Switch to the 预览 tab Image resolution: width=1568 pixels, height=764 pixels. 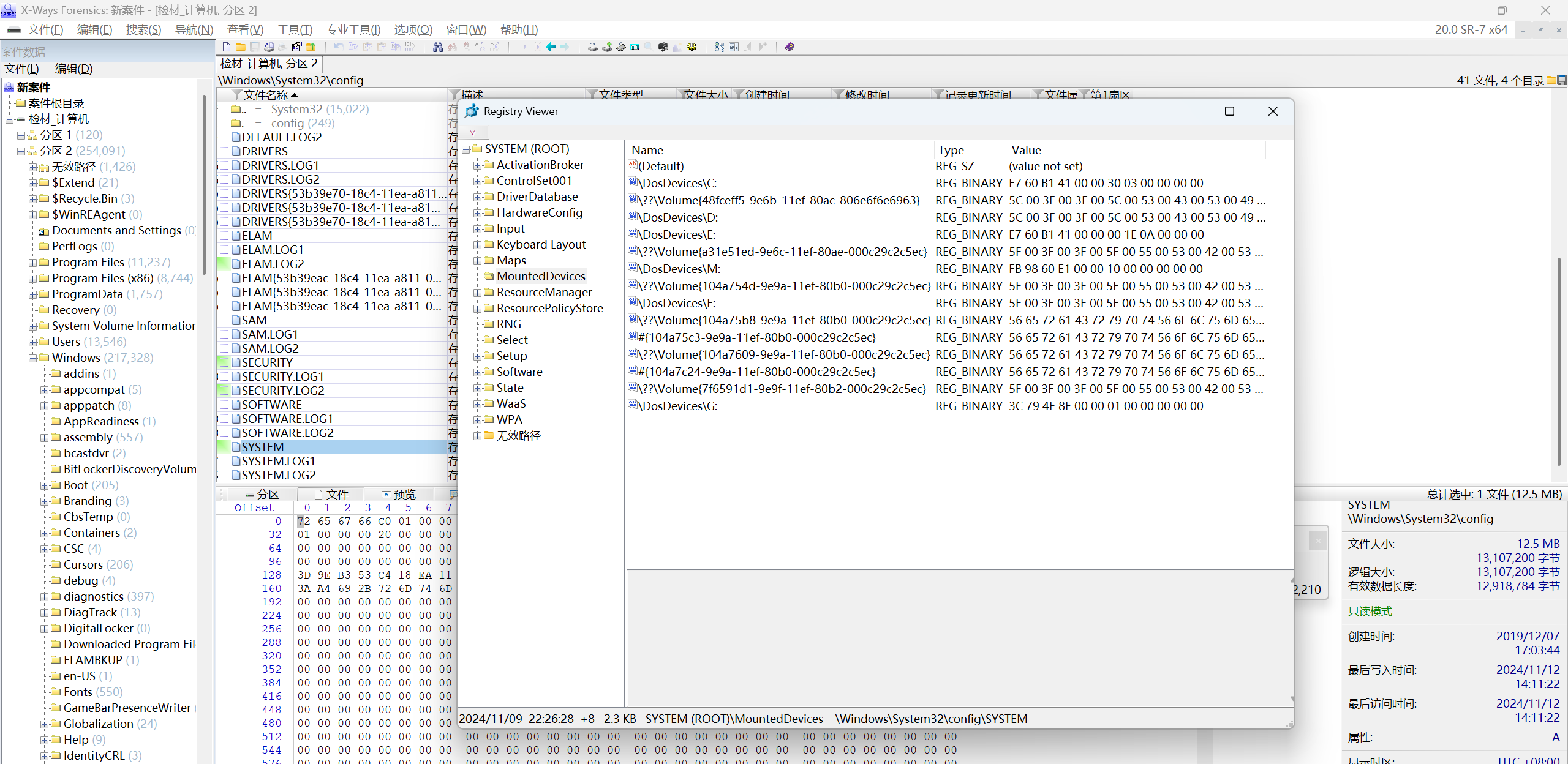(x=399, y=494)
